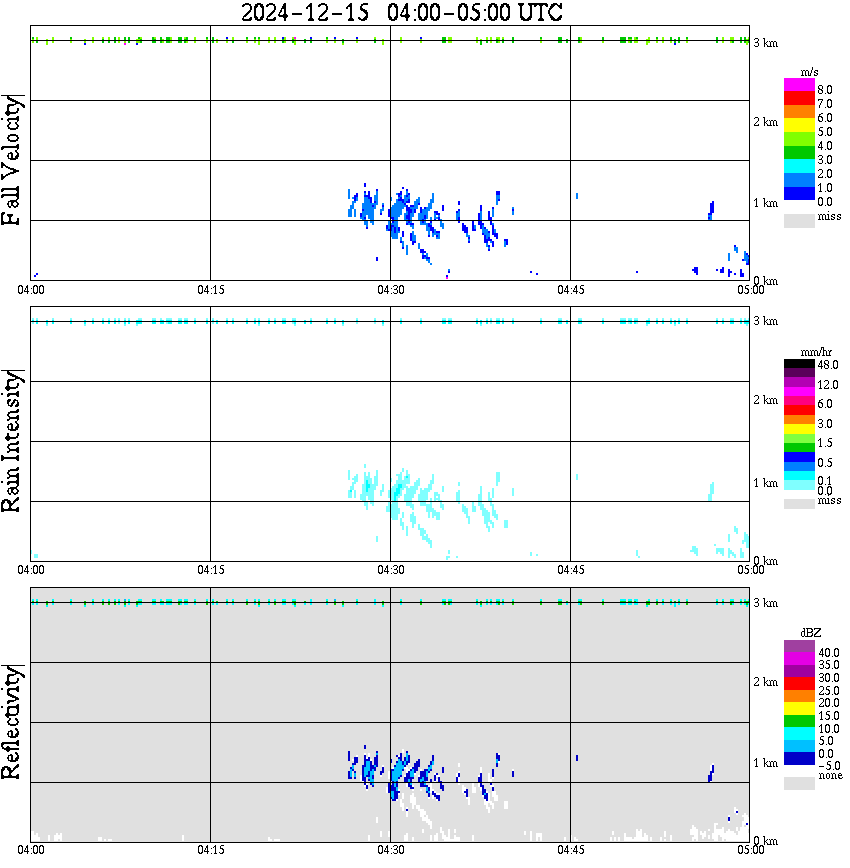
Task: Pick the orange 3.0 mm/hr swatch
Action: [799, 419]
